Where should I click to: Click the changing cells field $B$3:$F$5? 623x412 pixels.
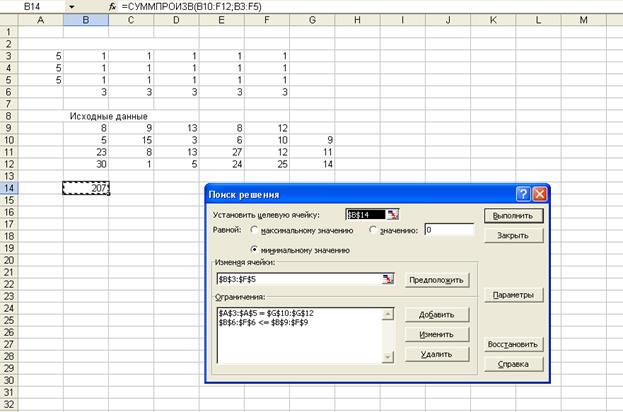pyautogui.click(x=300, y=279)
